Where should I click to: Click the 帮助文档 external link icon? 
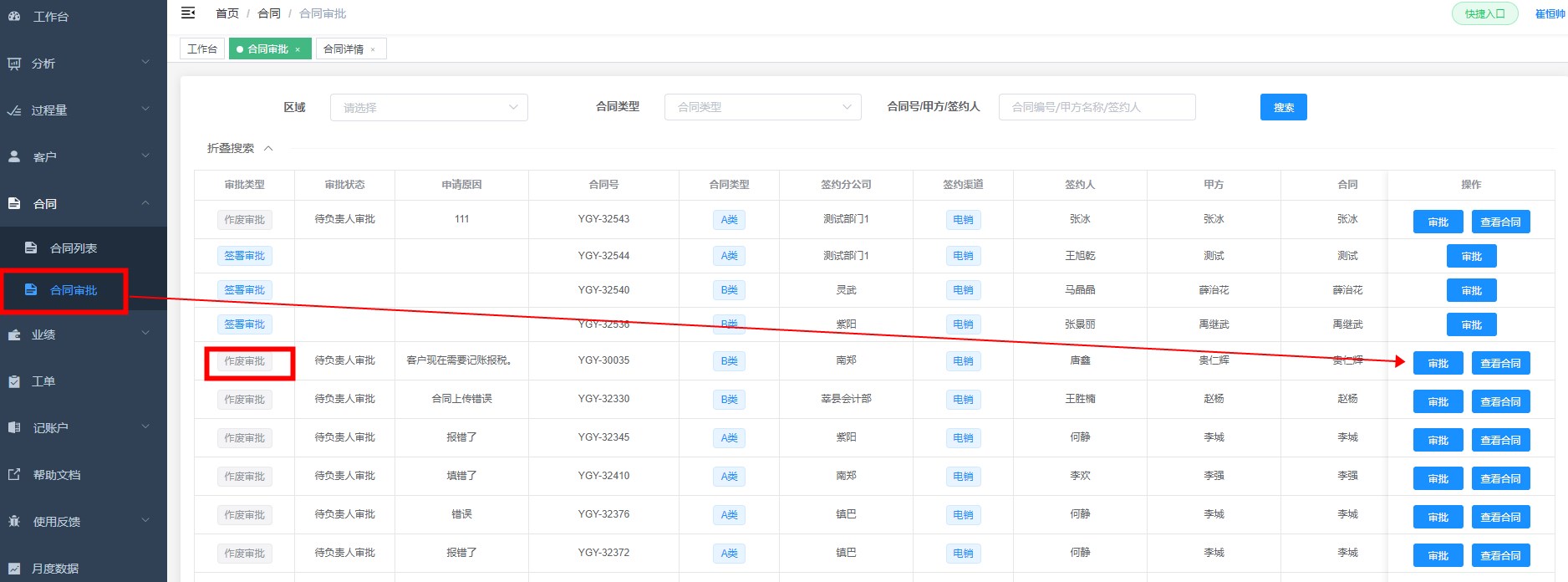[x=14, y=474]
